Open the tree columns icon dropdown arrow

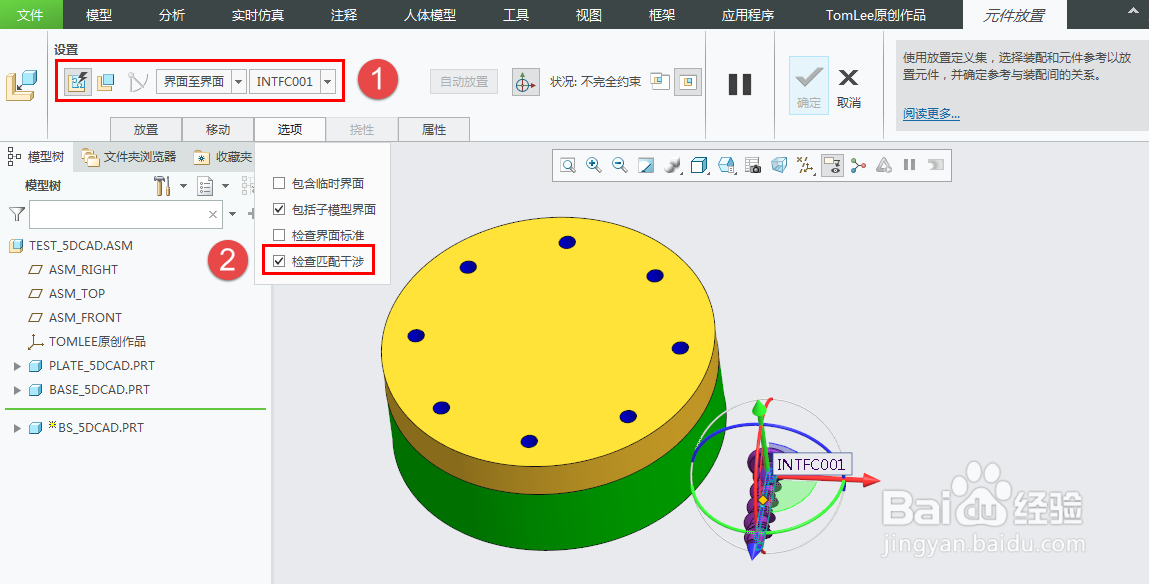(226, 186)
